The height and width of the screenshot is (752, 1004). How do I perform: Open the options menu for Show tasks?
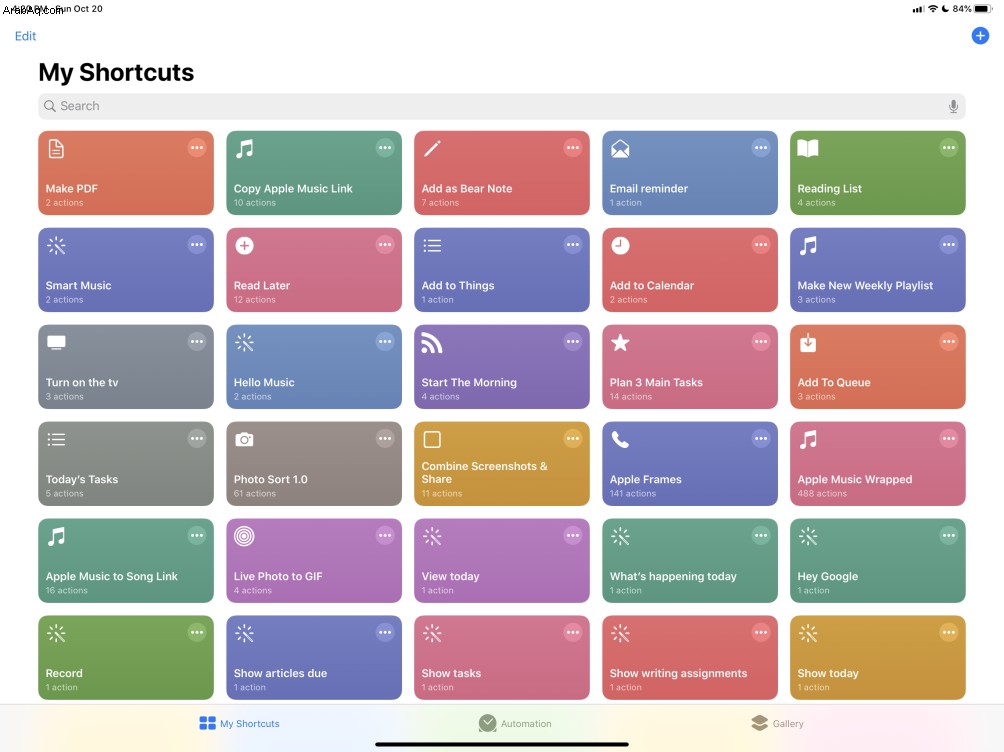tap(572, 633)
